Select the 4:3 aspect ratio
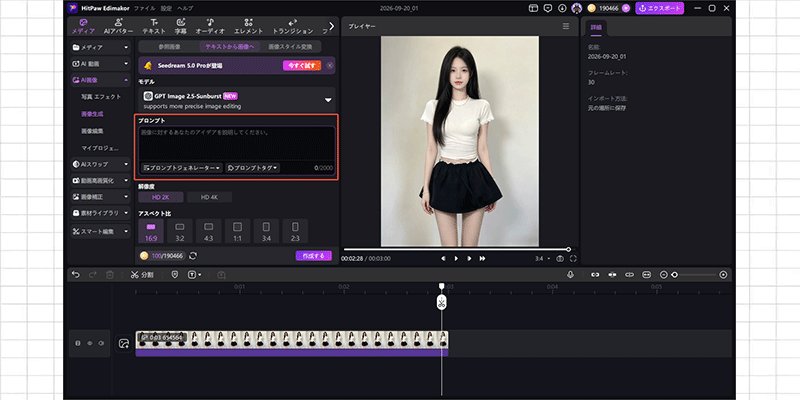The image size is (800, 400). pos(209,231)
